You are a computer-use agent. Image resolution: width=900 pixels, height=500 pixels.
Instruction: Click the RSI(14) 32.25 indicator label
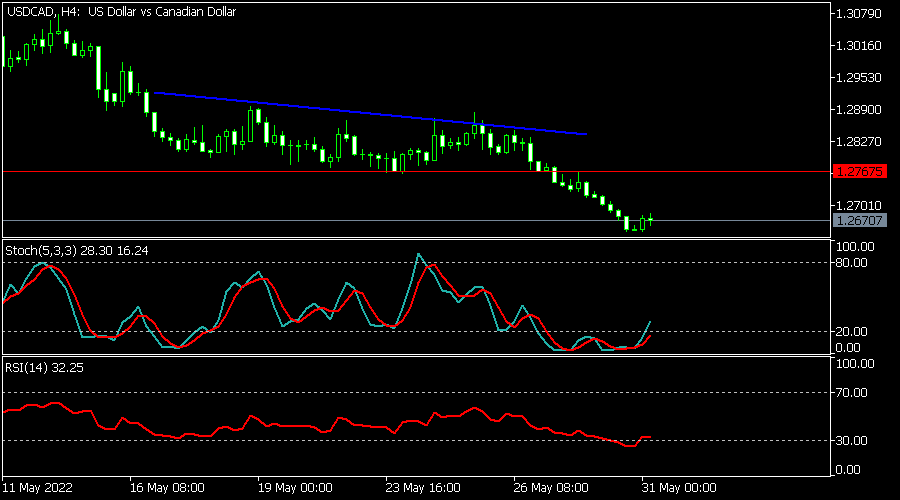pos(44,368)
